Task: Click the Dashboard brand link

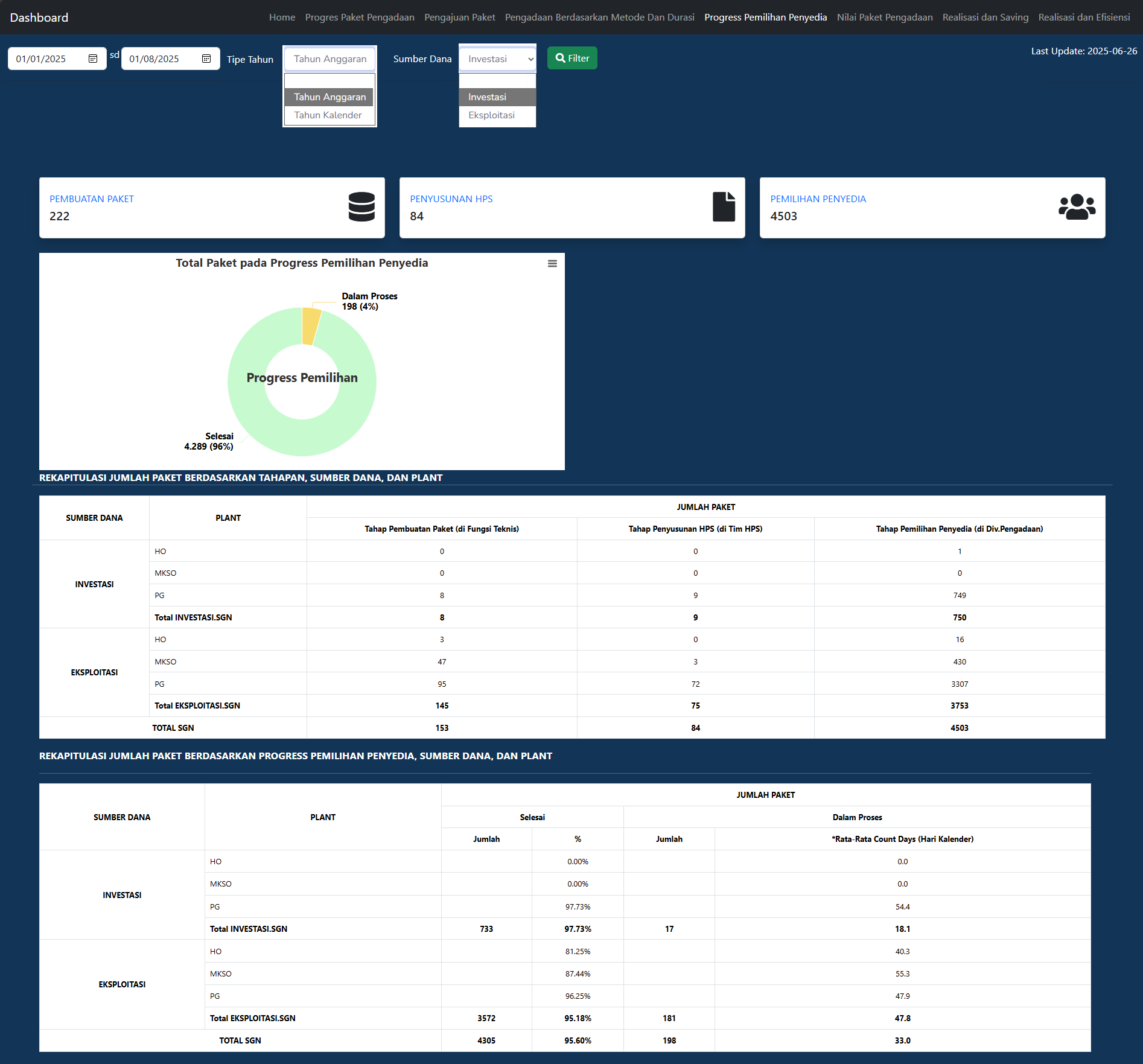Action: [39, 18]
